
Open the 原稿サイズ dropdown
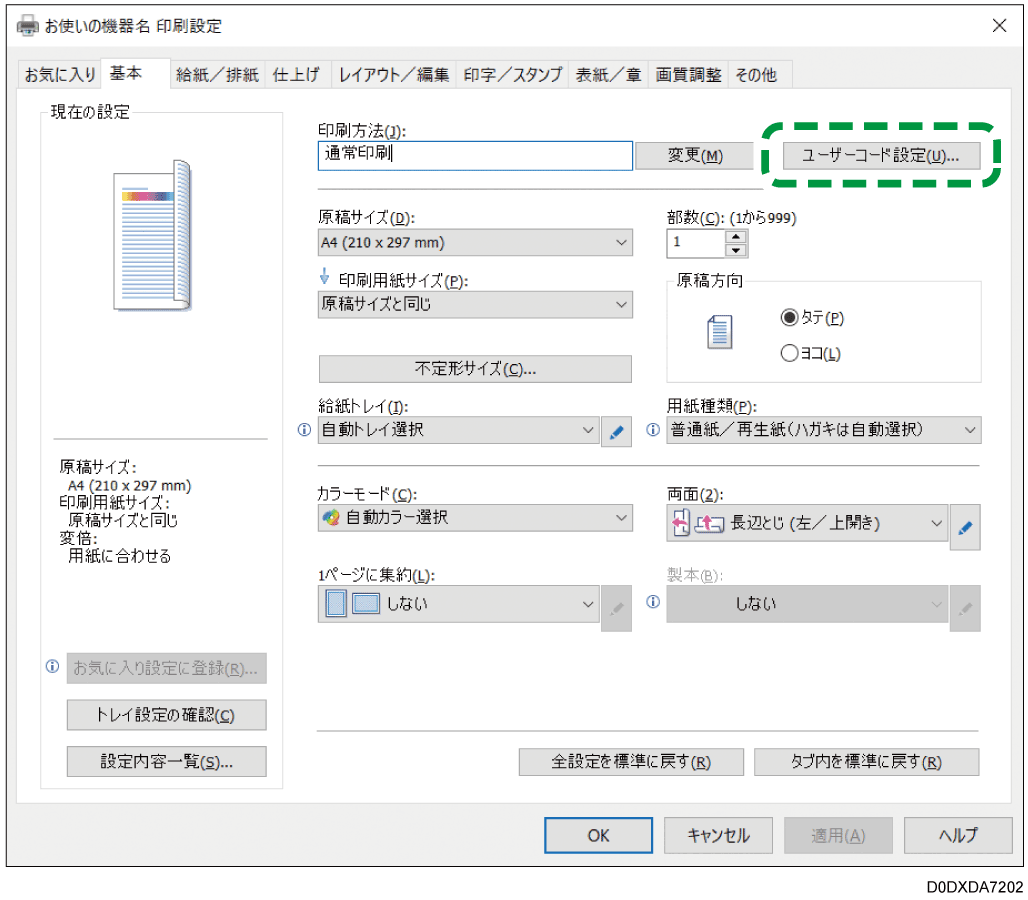[475, 243]
